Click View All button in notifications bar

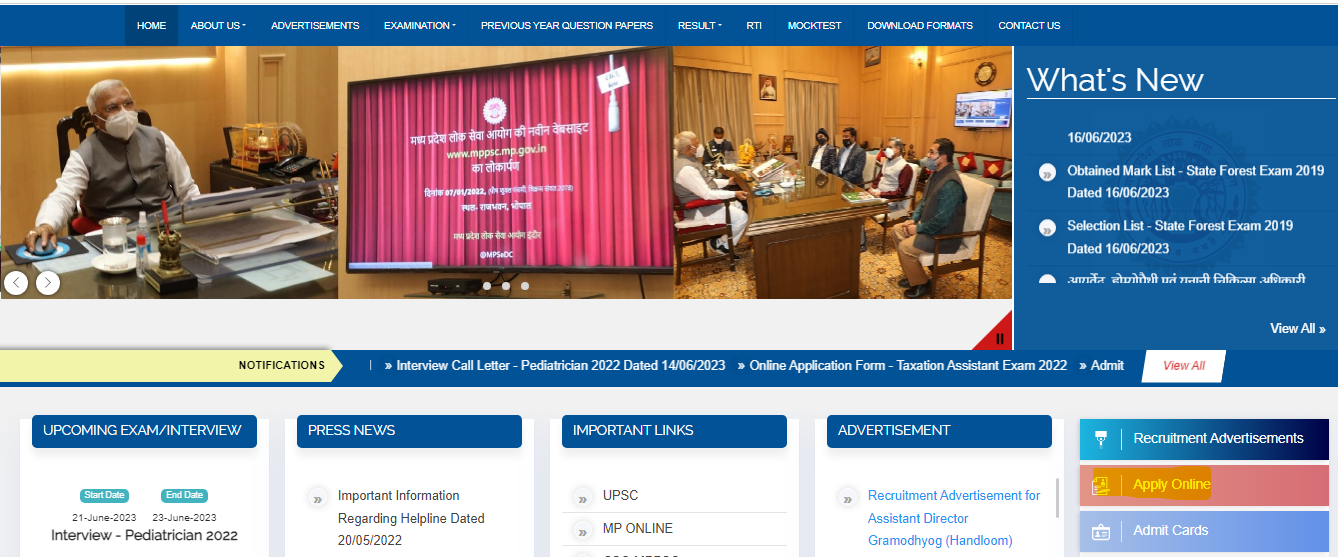(1184, 366)
